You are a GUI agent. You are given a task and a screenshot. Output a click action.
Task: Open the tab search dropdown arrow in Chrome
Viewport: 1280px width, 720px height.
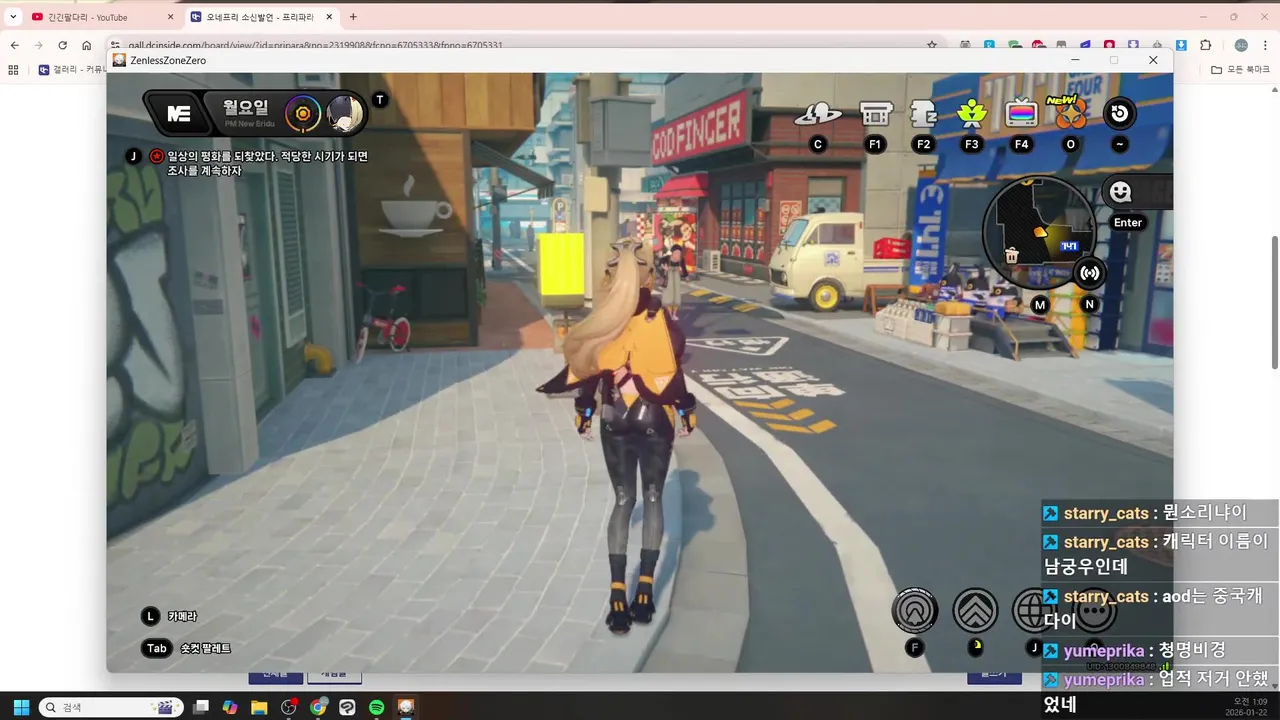coord(13,17)
